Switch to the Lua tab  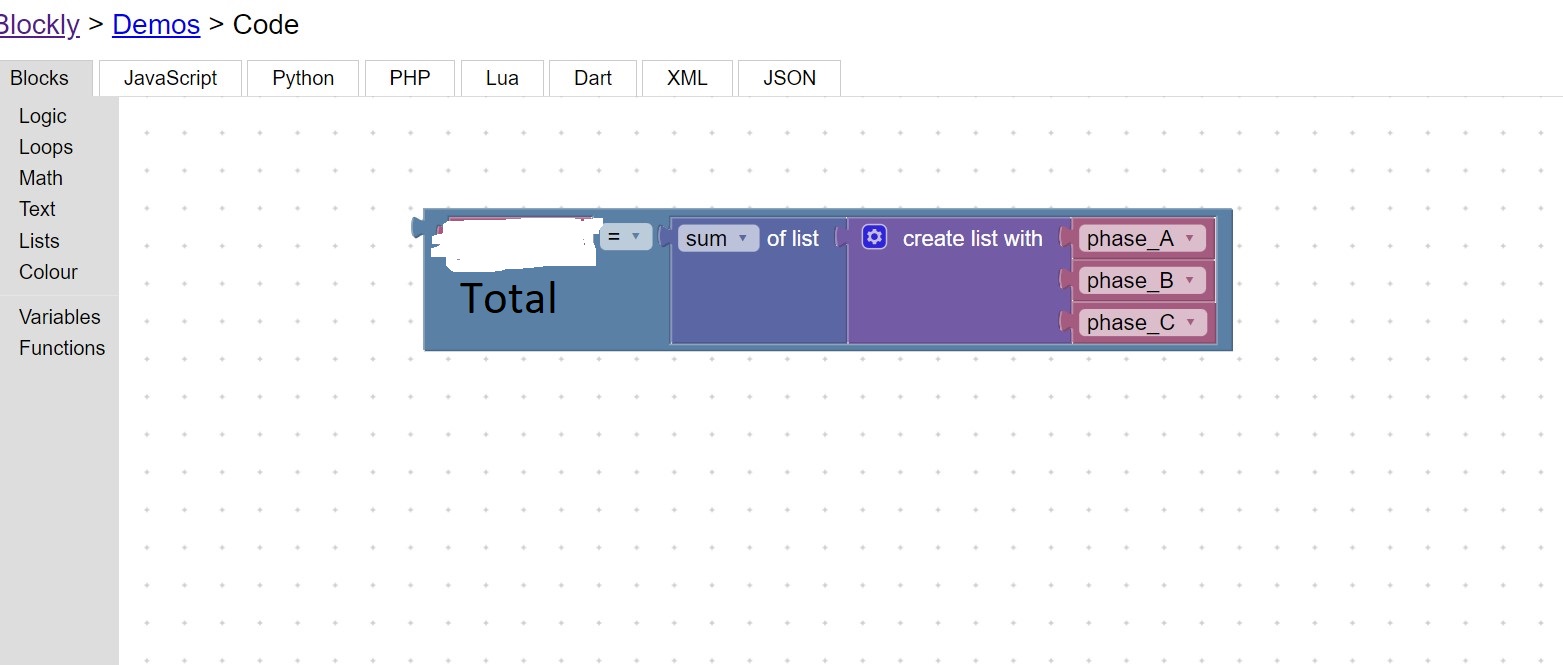(502, 78)
